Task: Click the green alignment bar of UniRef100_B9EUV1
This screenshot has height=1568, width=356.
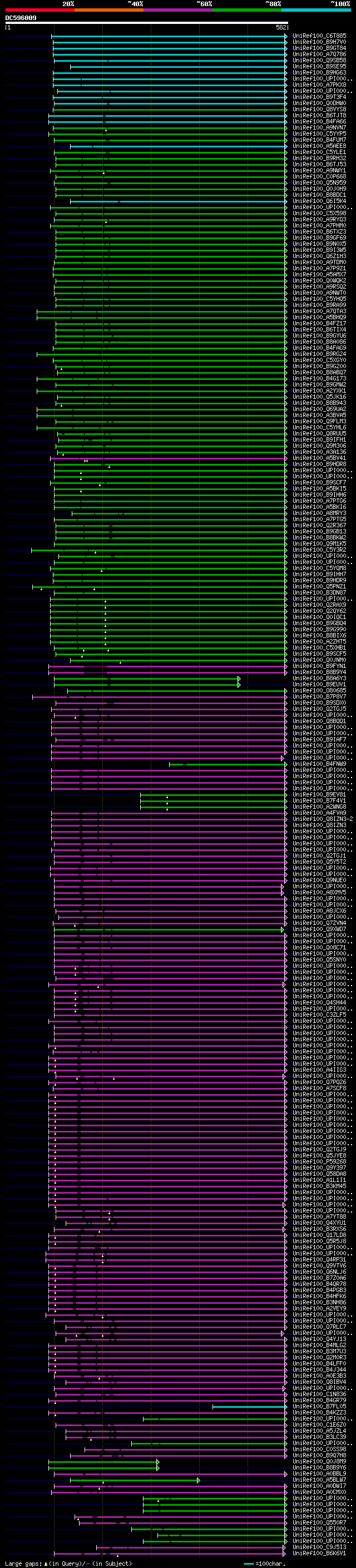Action: coord(147,685)
